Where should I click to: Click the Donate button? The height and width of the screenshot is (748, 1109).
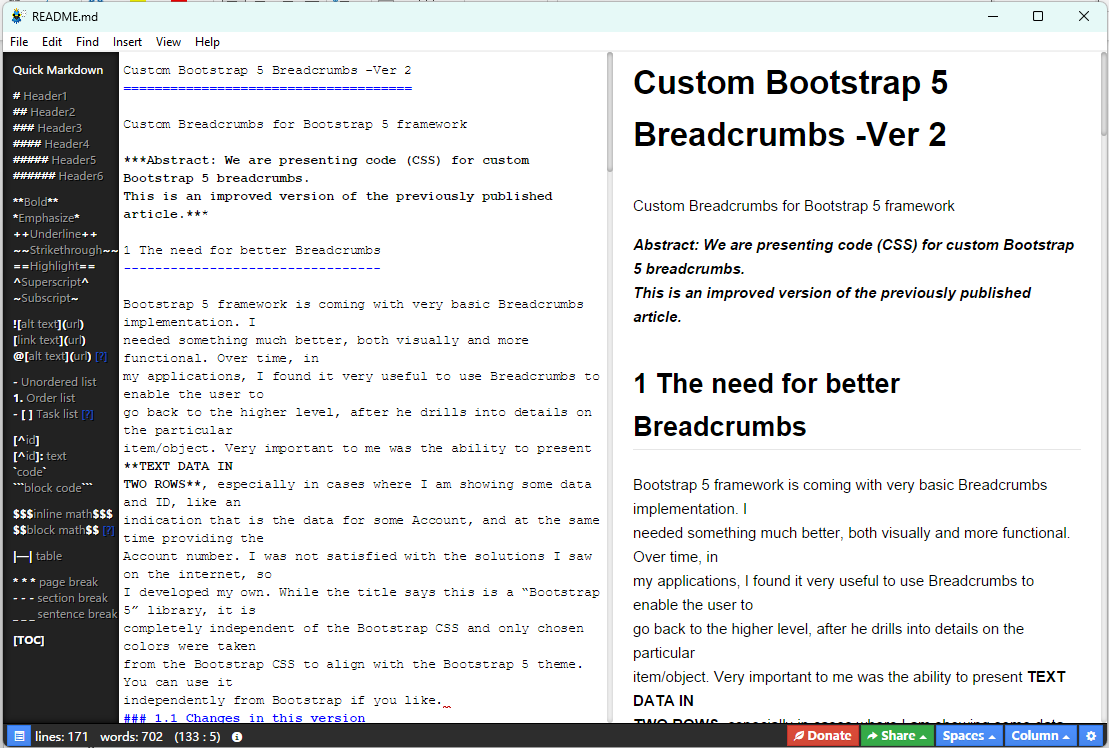click(x=822, y=735)
